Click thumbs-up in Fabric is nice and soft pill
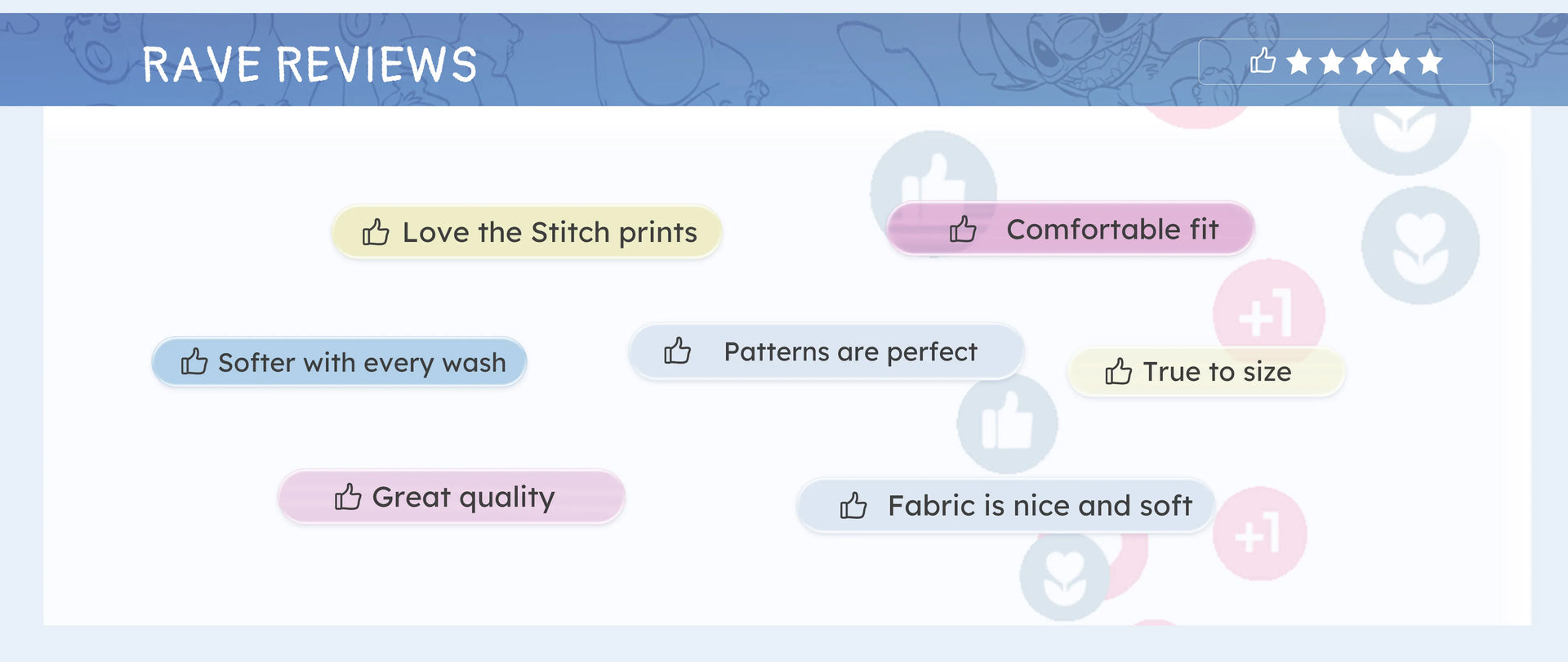1568x662 pixels. point(853,506)
